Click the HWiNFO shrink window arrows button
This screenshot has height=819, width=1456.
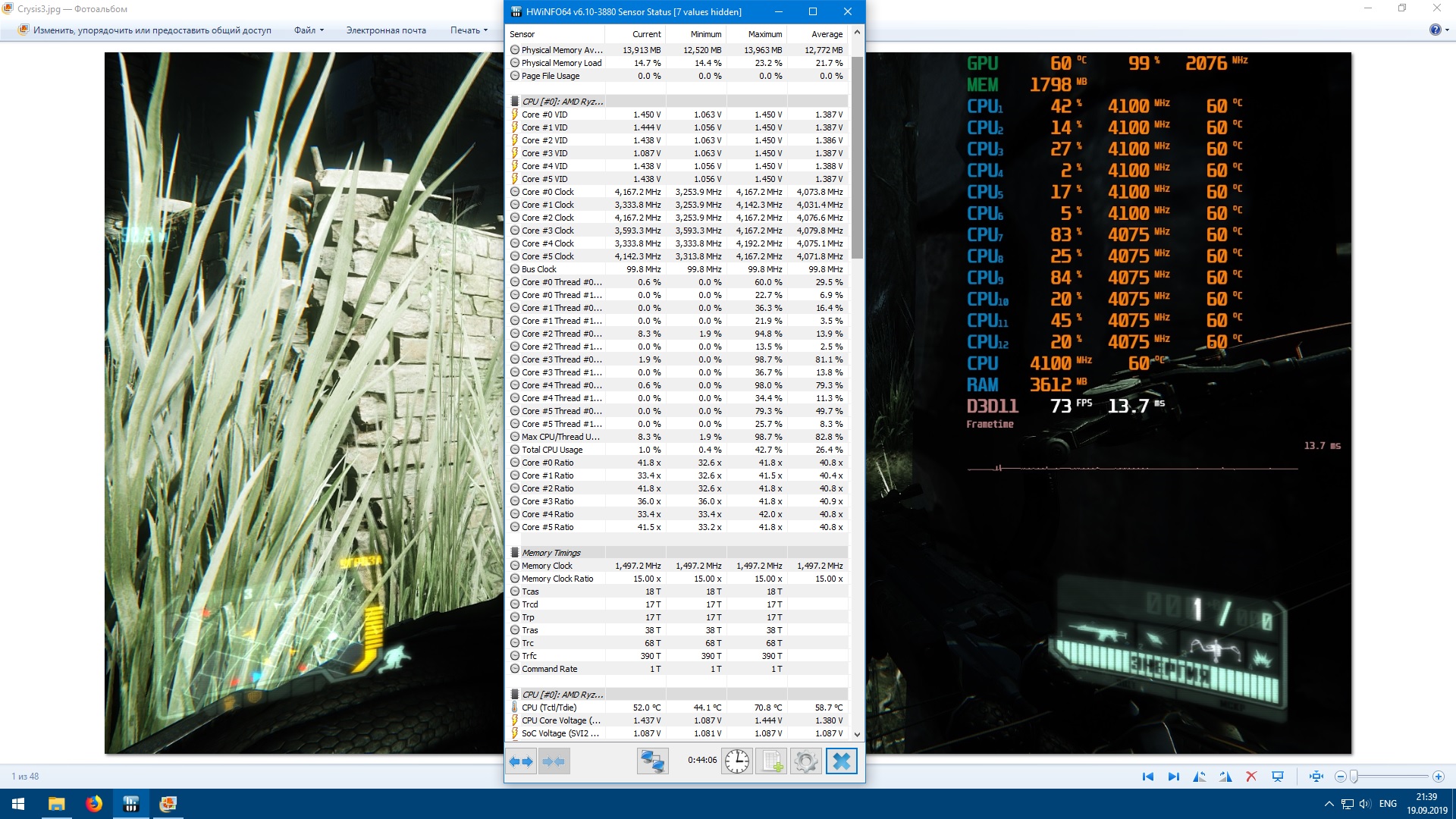(x=554, y=761)
